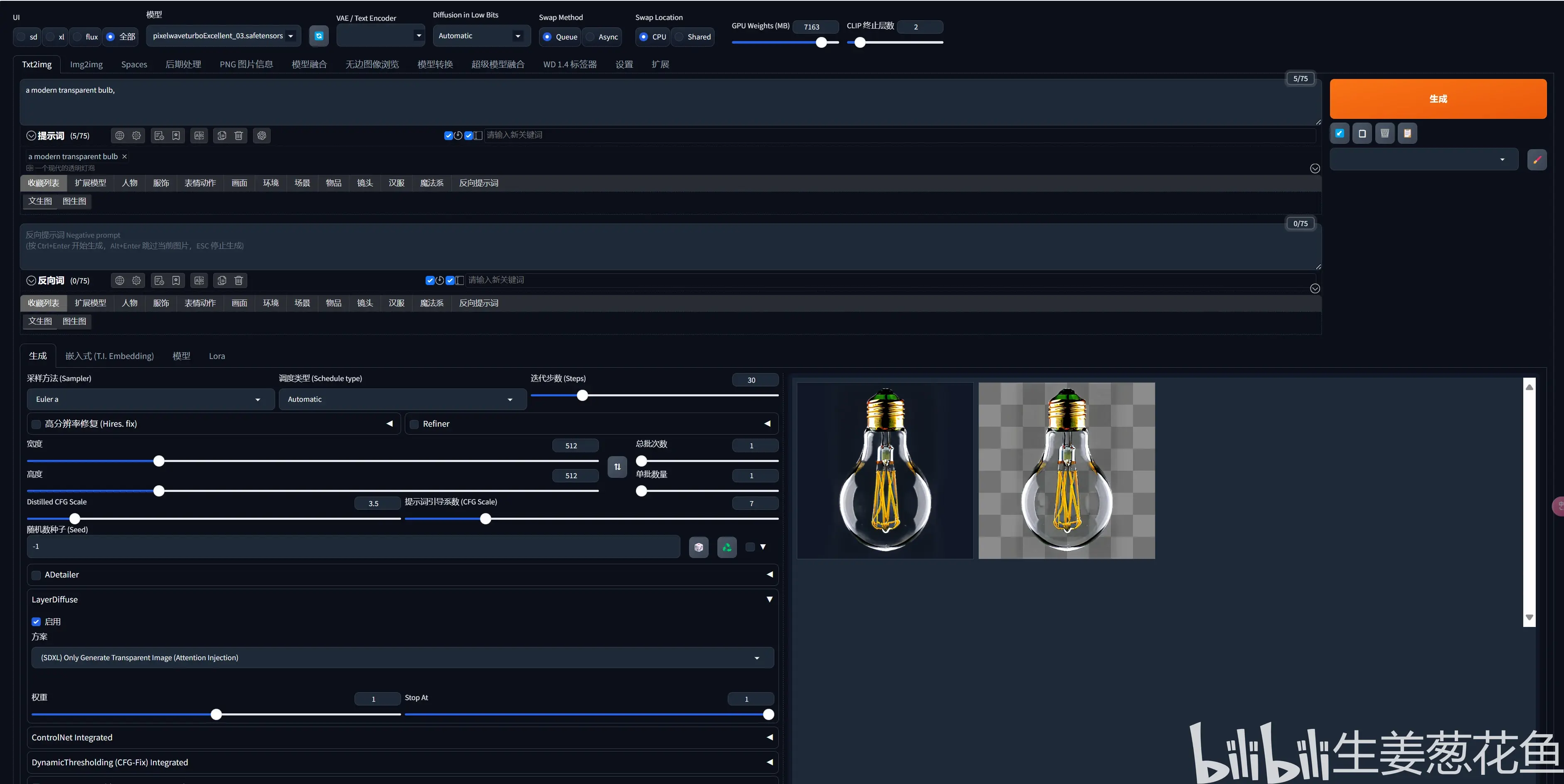Click the refresh model list icon
Screen dimensions: 1564x784
pyautogui.click(x=319, y=36)
